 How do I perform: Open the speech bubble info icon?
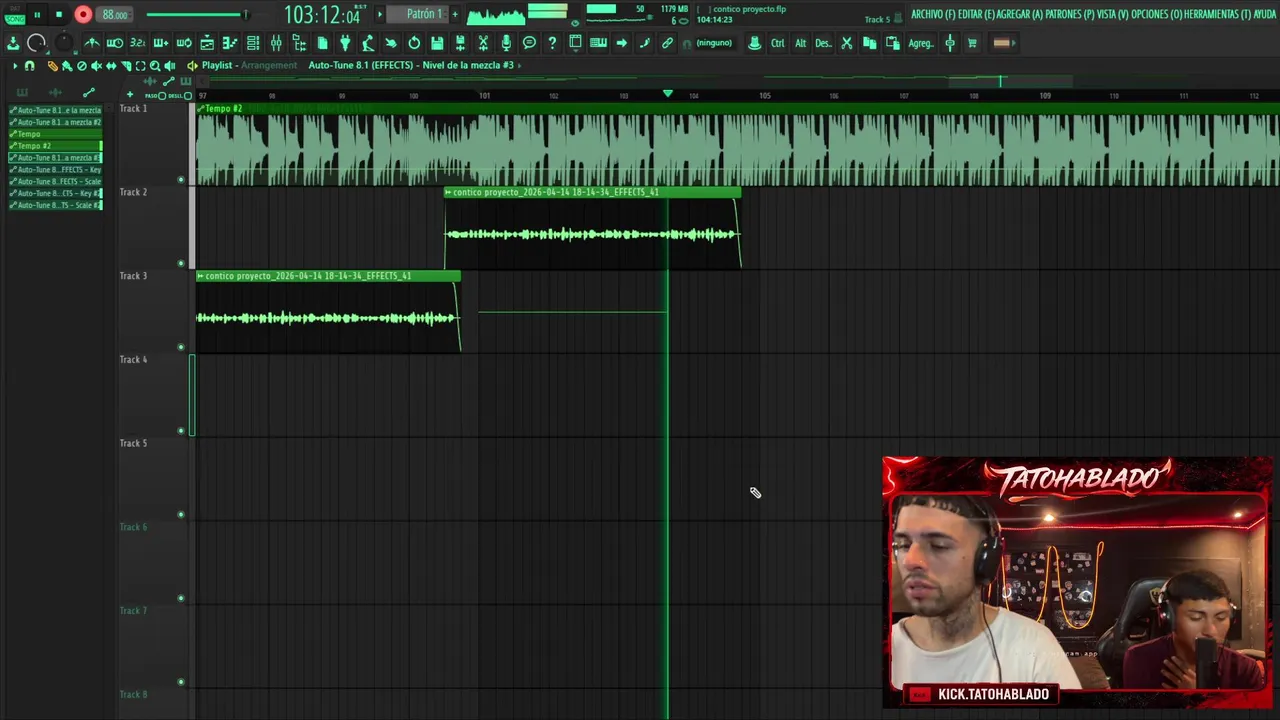[529, 43]
